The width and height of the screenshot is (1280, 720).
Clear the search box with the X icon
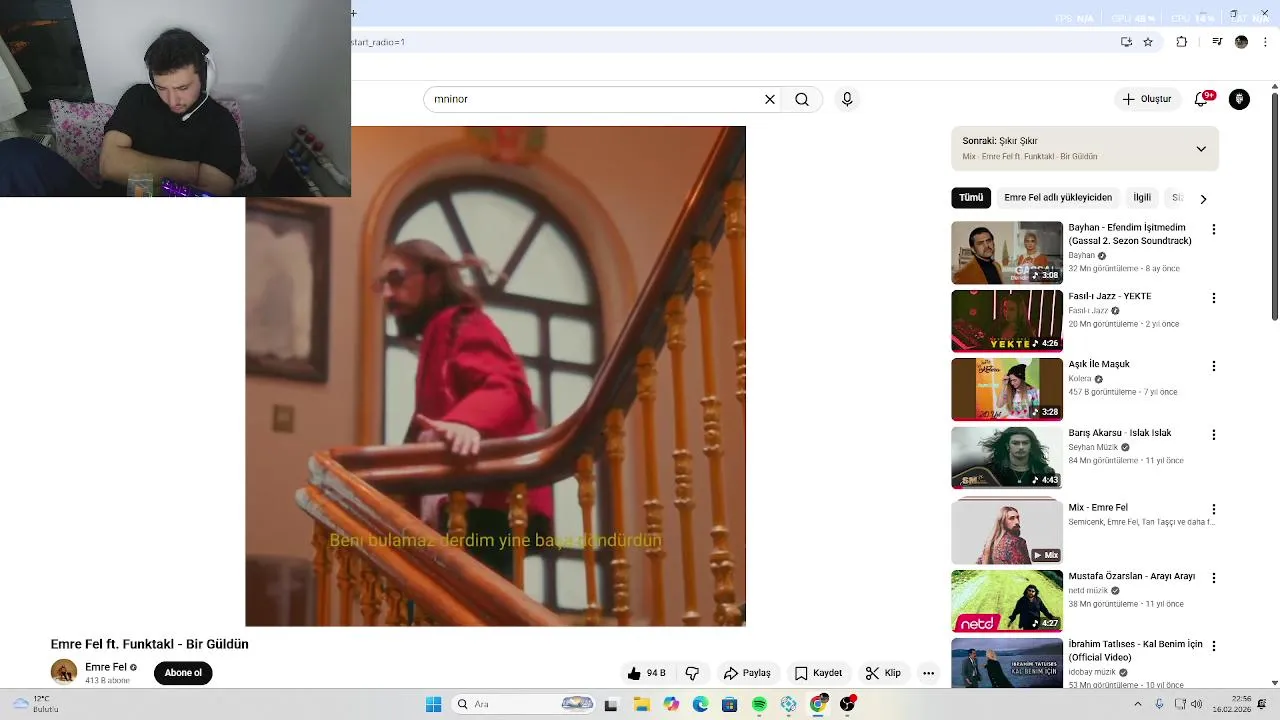(770, 99)
